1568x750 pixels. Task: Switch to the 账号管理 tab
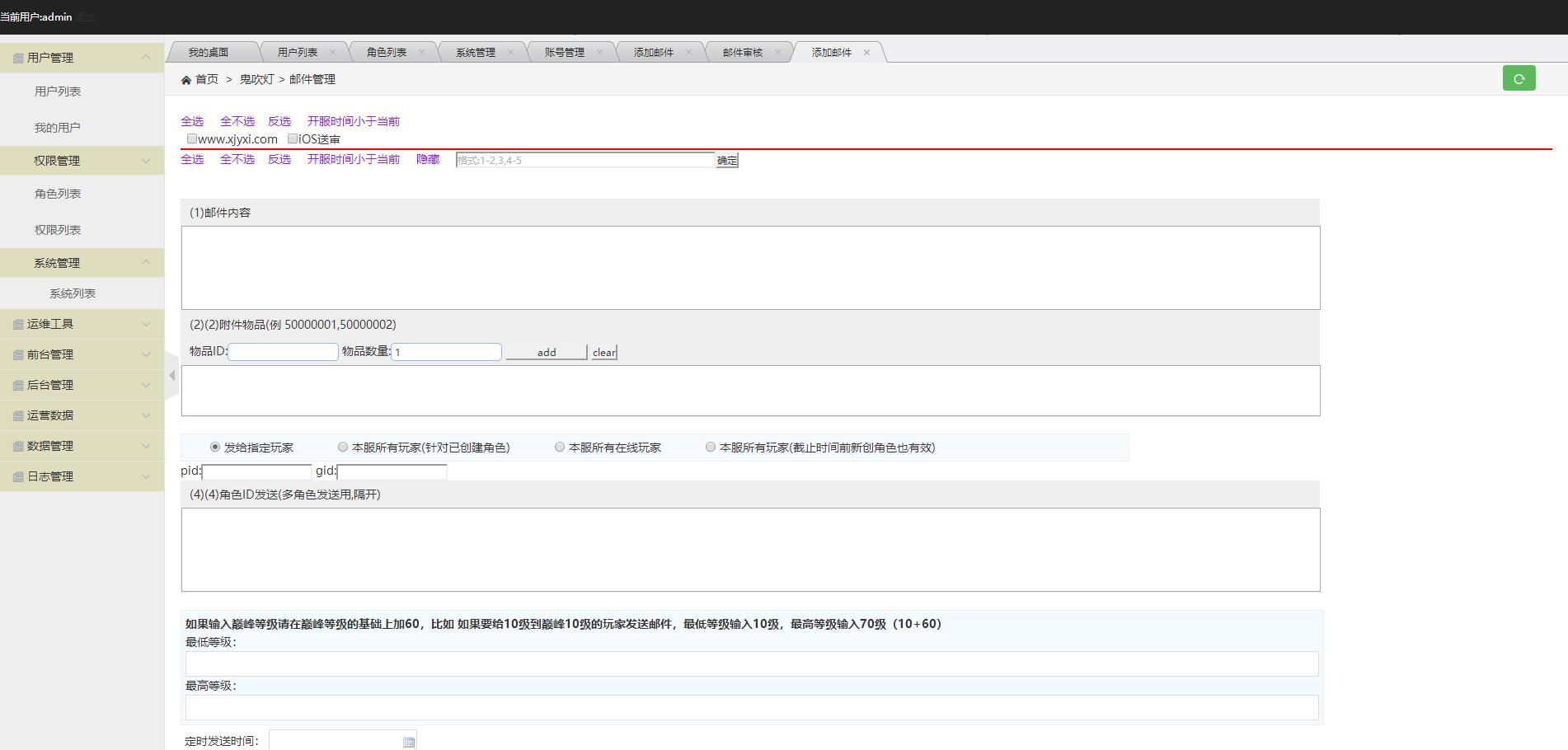click(x=564, y=52)
